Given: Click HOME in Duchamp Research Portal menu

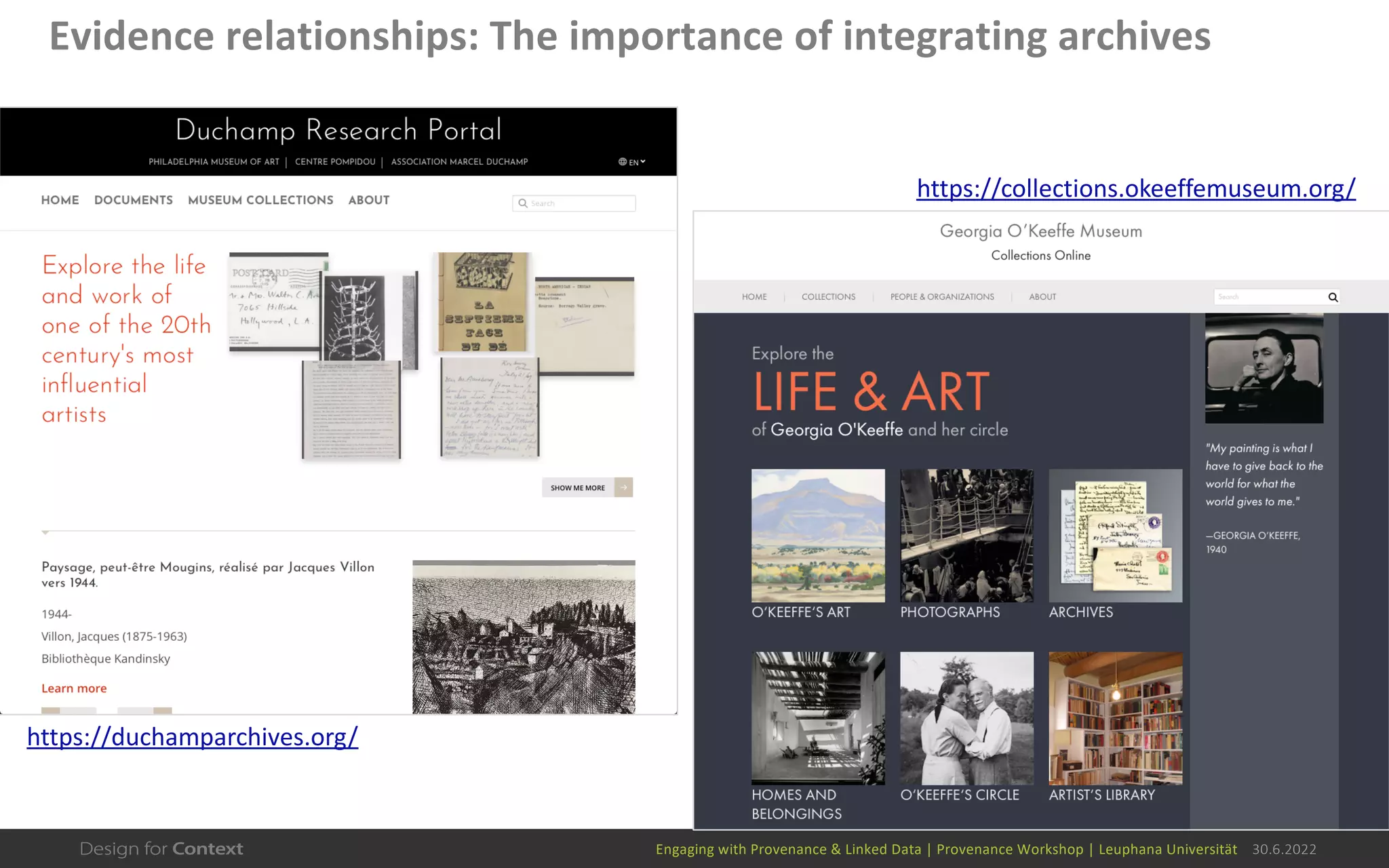Looking at the screenshot, I should click(60, 200).
